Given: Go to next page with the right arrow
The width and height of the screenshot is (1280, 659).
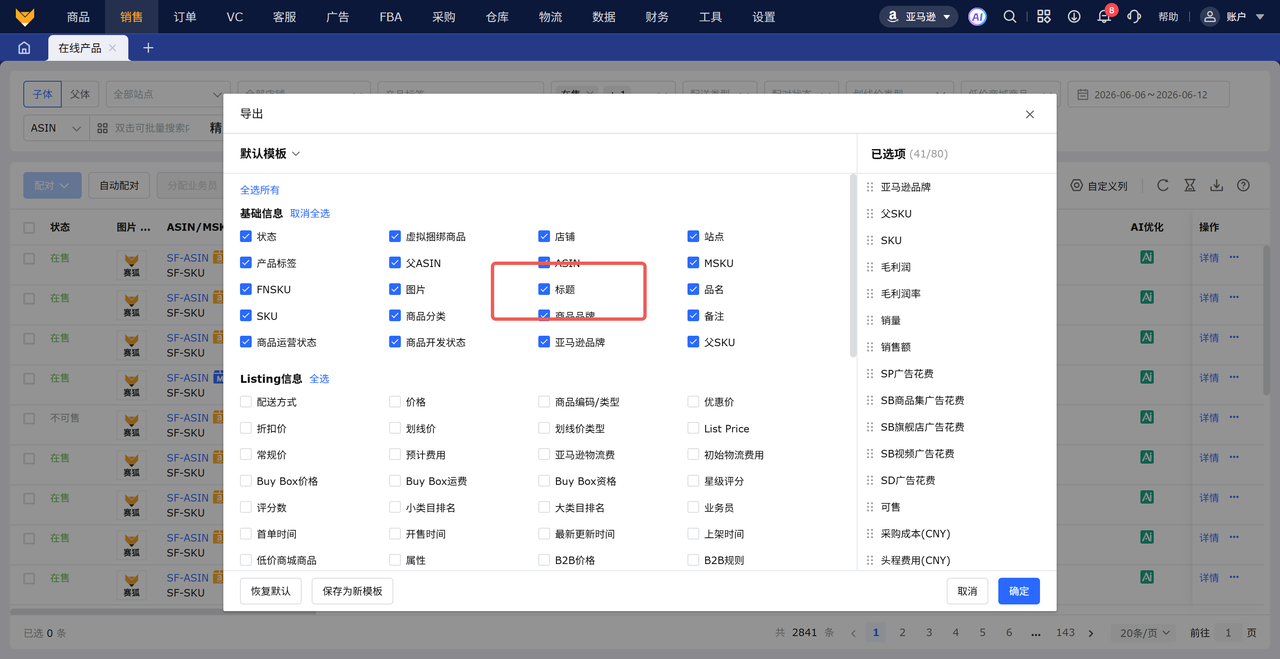Looking at the screenshot, I should [1091, 633].
